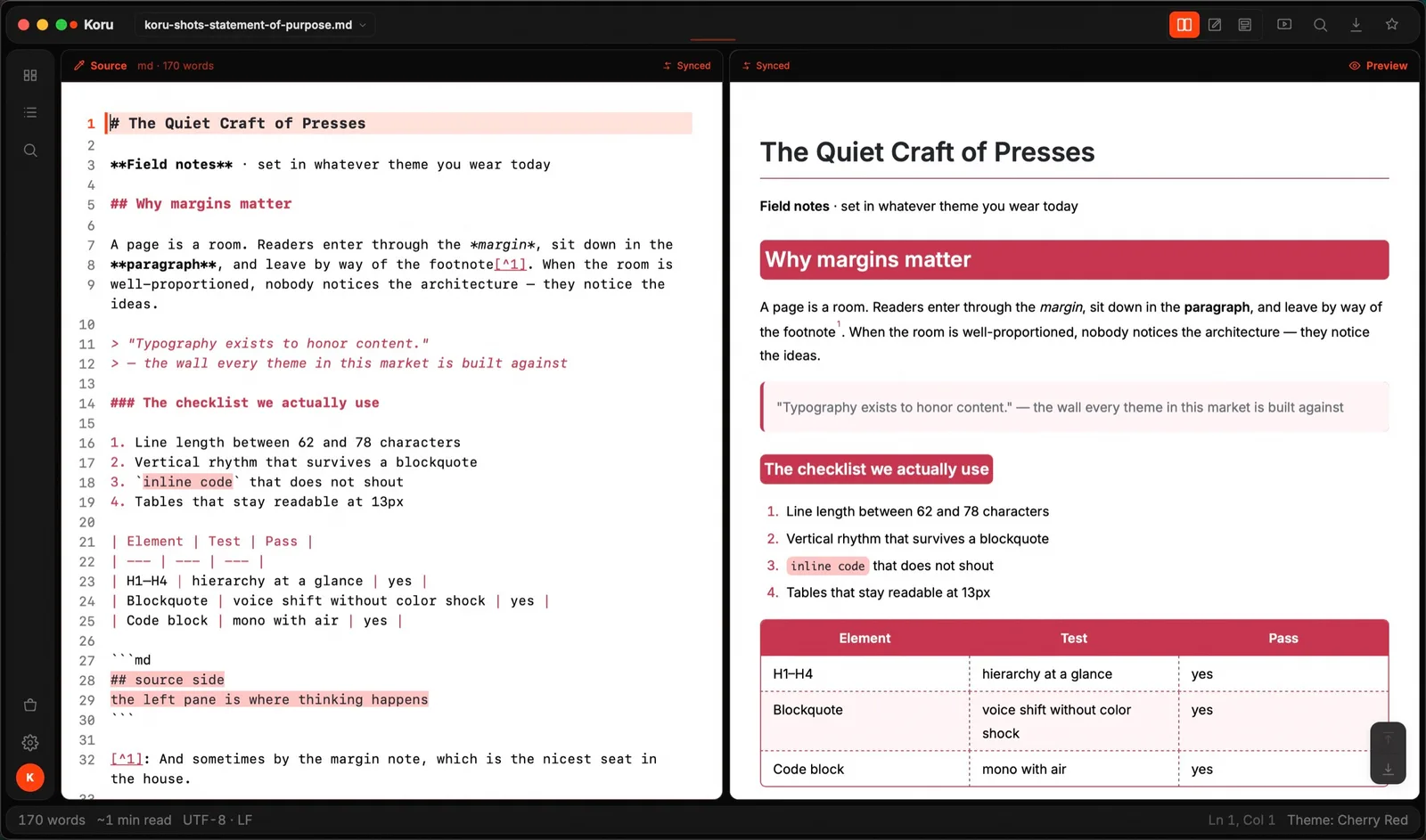
Task: Jump to top of preview
Action: pyautogui.click(x=1388, y=738)
